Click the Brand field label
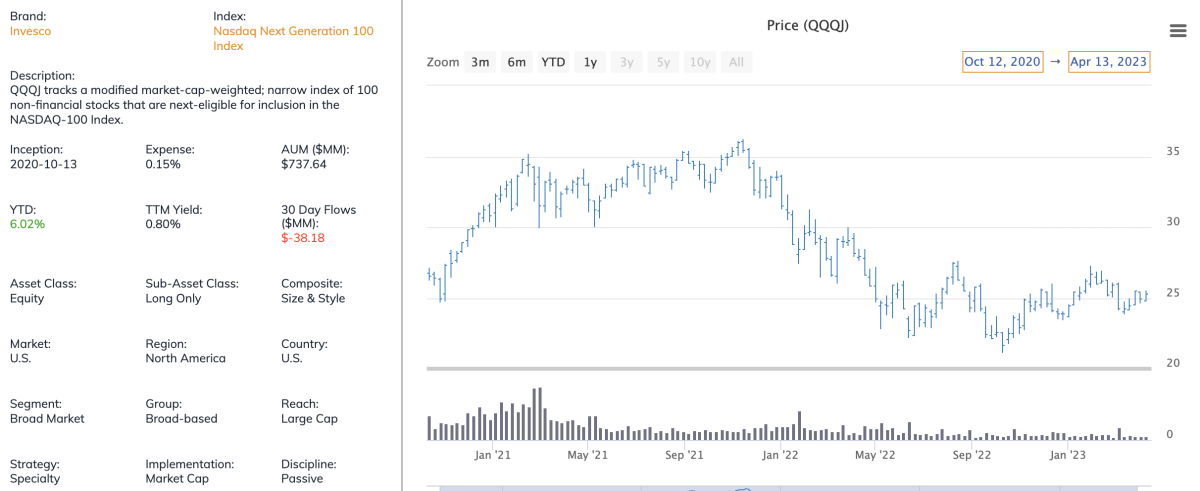Screen dimensions: 1200x491 coord(28,17)
